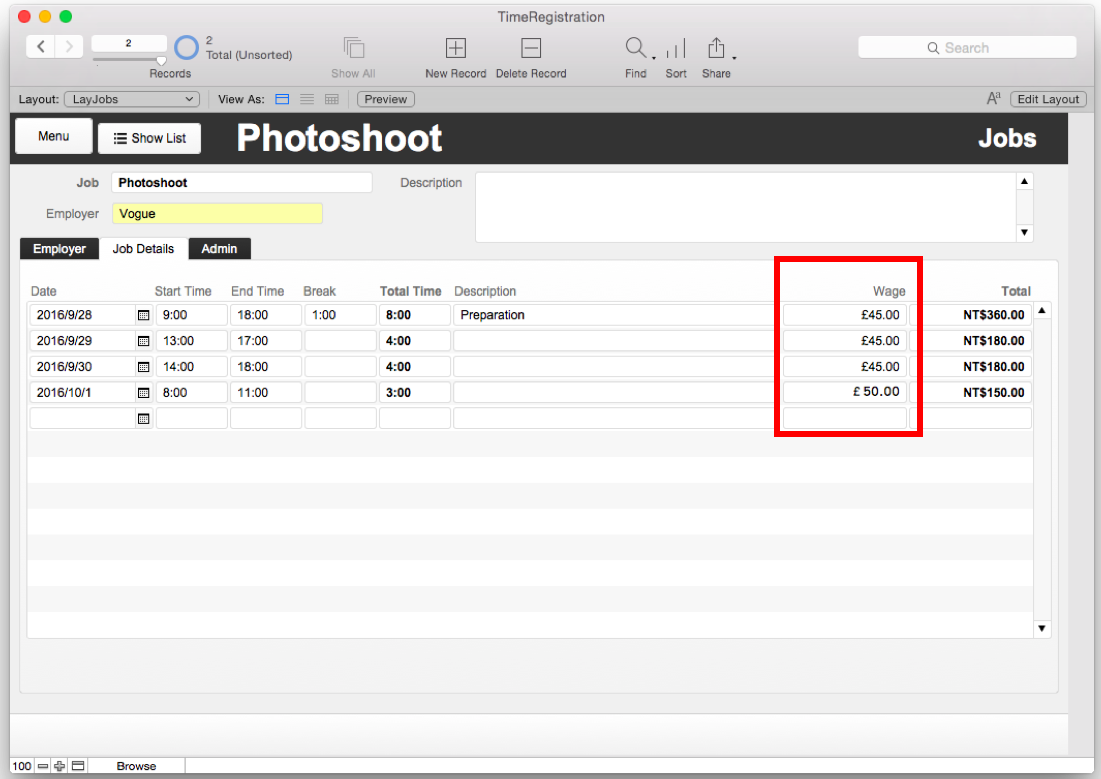
Task: Open calendar picker for 2016/9/28 row
Action: [144, 315]
